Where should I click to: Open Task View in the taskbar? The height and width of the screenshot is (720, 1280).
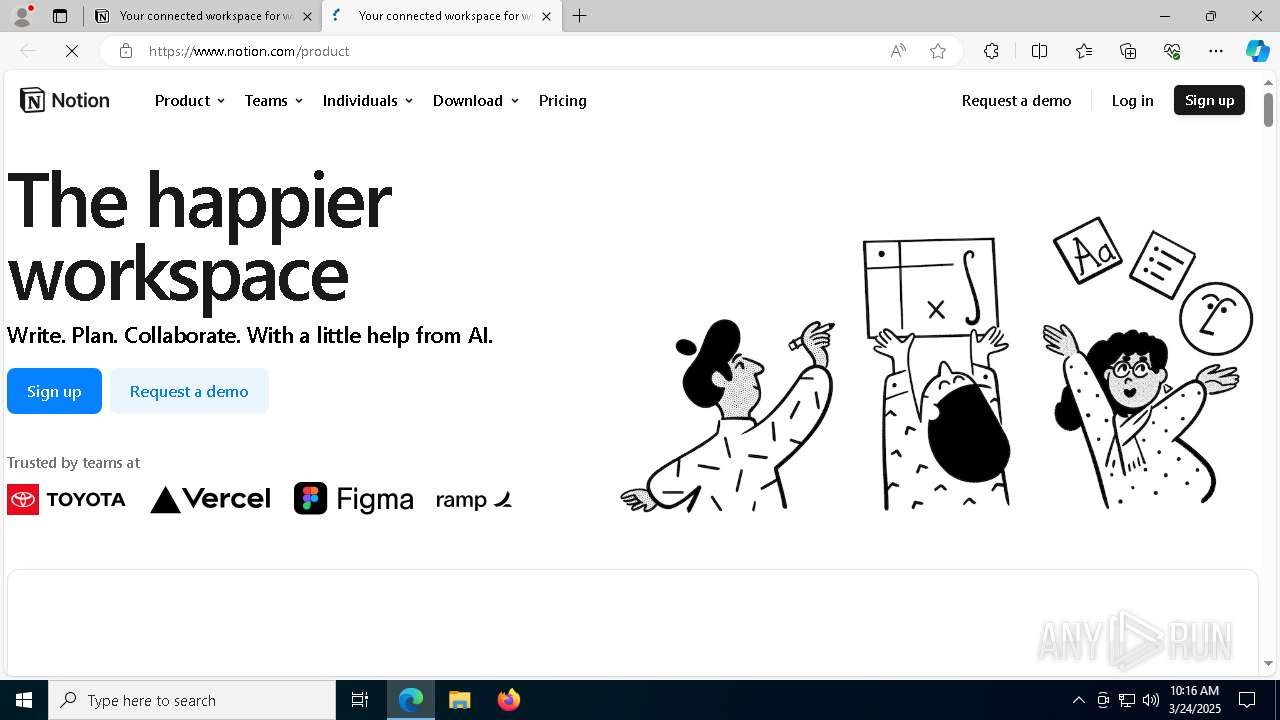[x=360, y=700]
